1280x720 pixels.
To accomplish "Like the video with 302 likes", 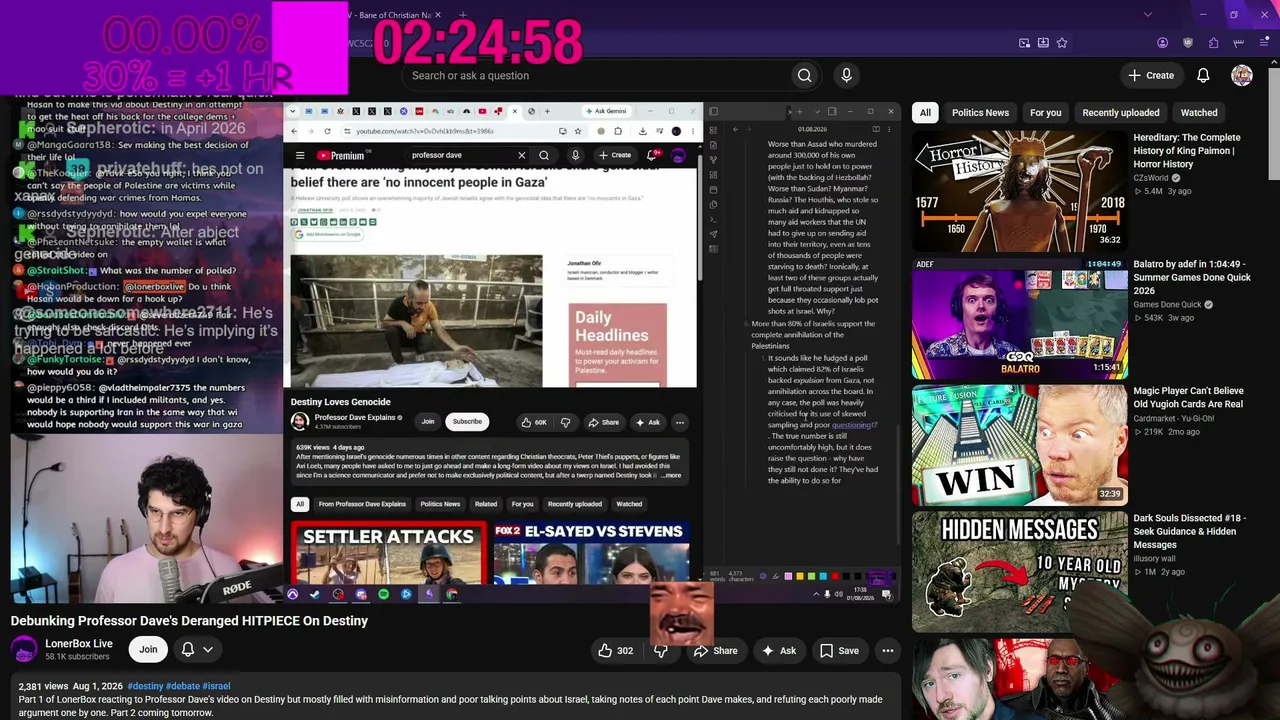I will (x=616, y=651).
